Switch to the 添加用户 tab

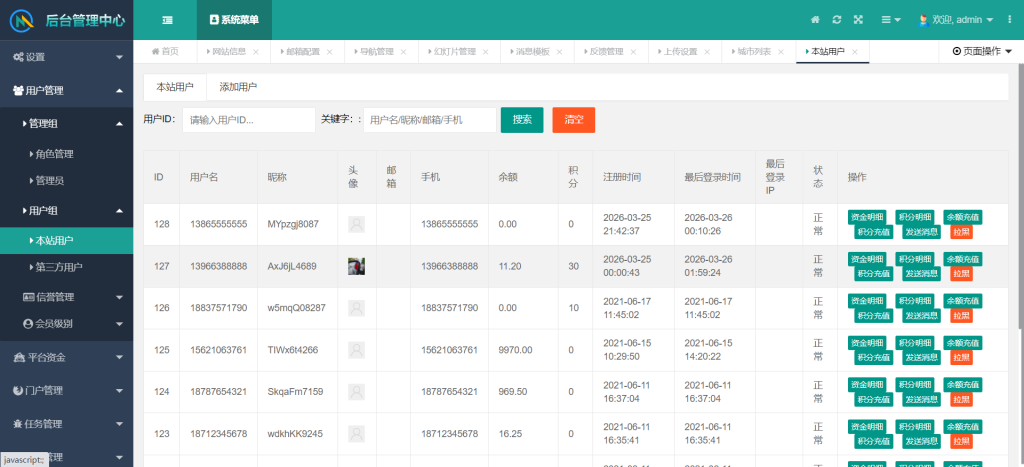(x=238, y=87)
